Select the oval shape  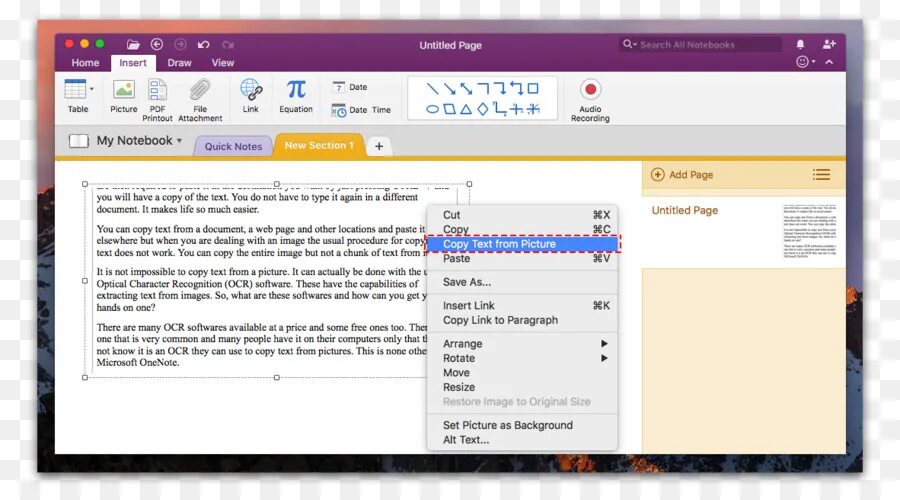click(x=433, y=108)
